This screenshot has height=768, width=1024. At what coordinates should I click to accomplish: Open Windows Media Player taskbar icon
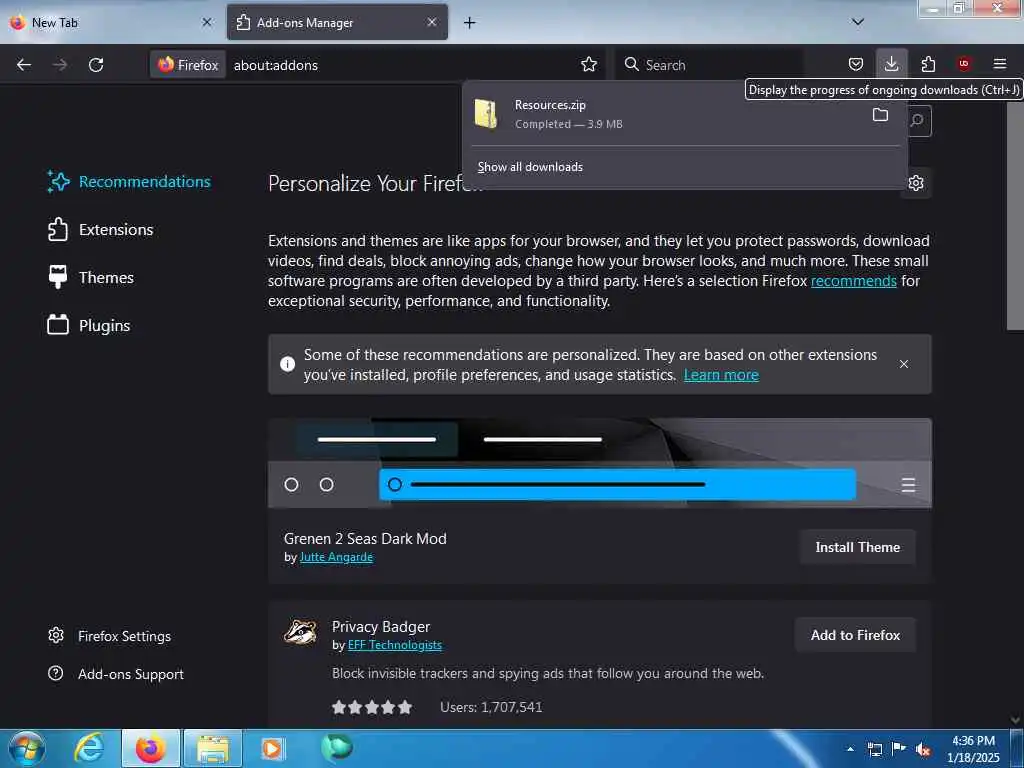pyautogui.click(x=272, y=748)
